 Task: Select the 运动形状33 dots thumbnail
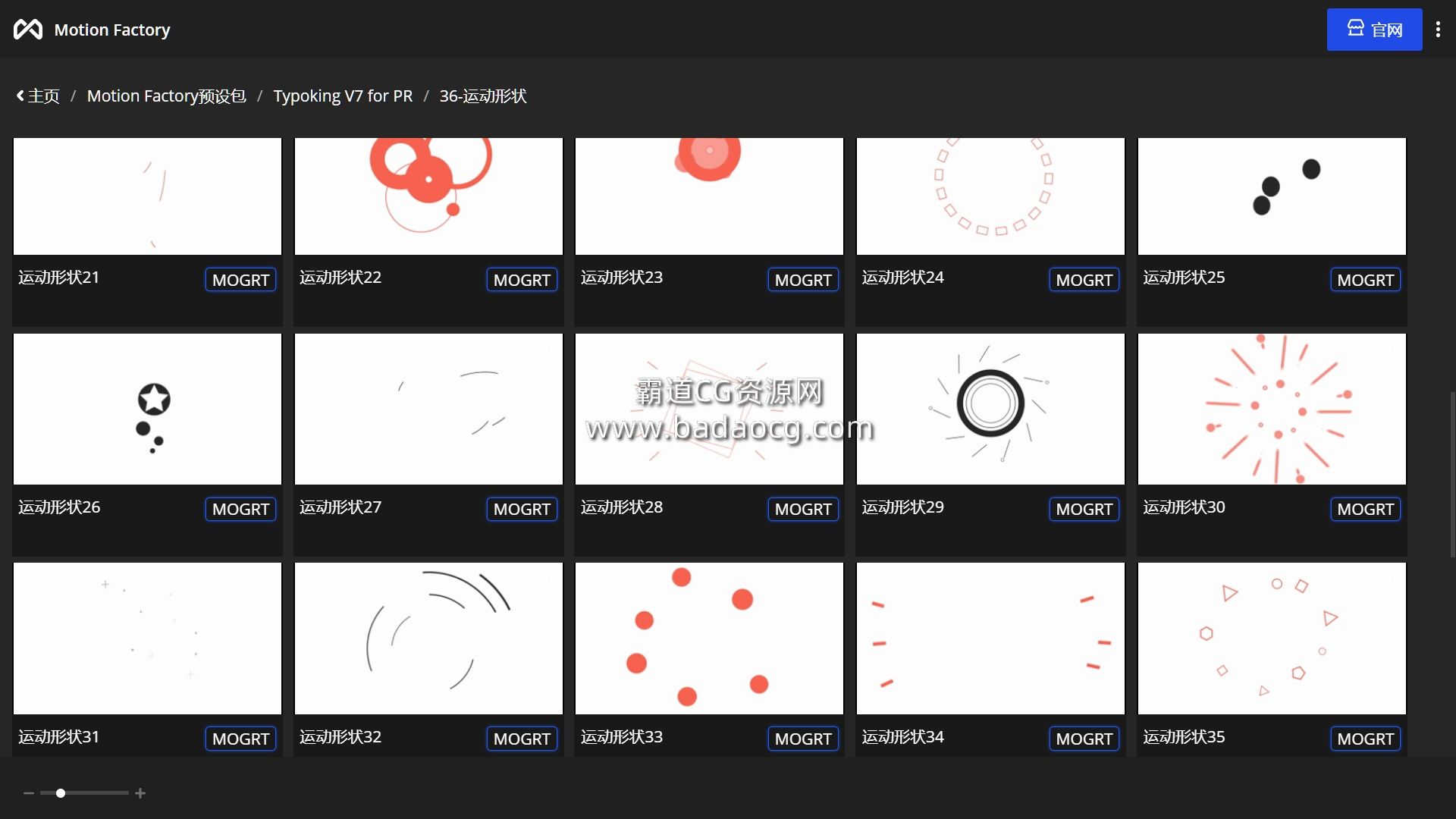709,639
